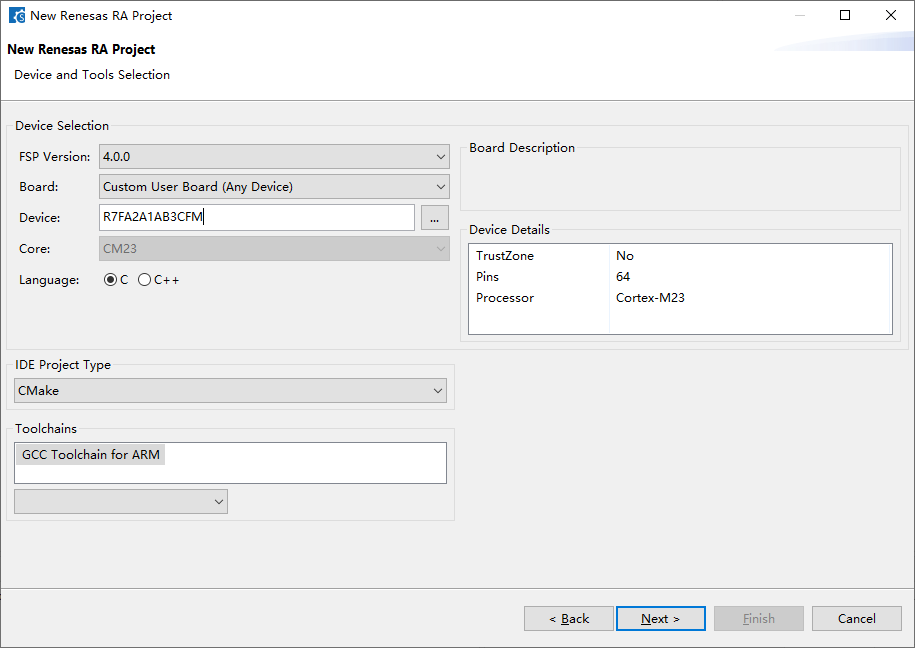This screenshot has width=915, height=648.
Task: Click the Finish button
Action: click(759, 618)
